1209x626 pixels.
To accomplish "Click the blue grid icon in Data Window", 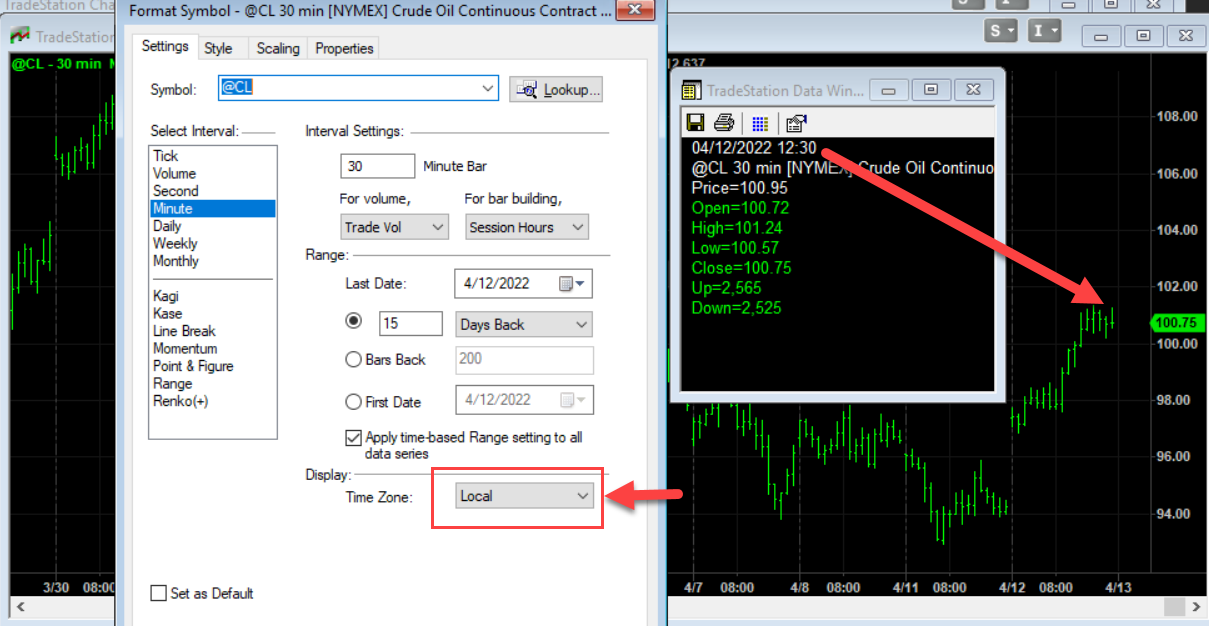I will [760, 123].
